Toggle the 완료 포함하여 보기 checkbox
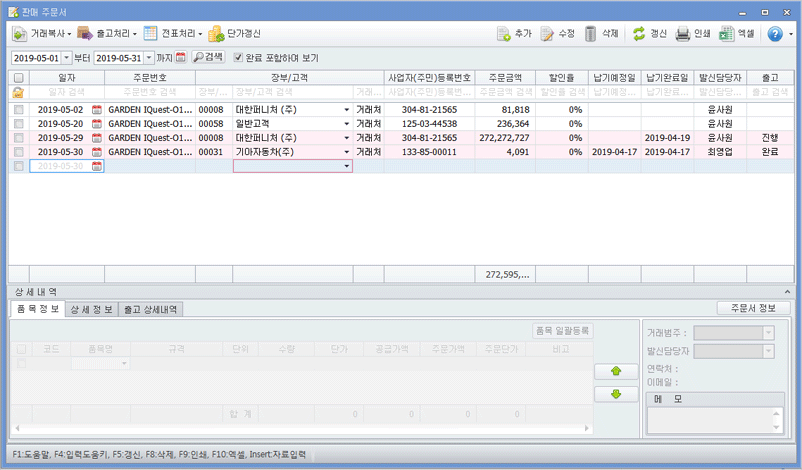Viewport: 802px width, 470px height. pos(238,58)
